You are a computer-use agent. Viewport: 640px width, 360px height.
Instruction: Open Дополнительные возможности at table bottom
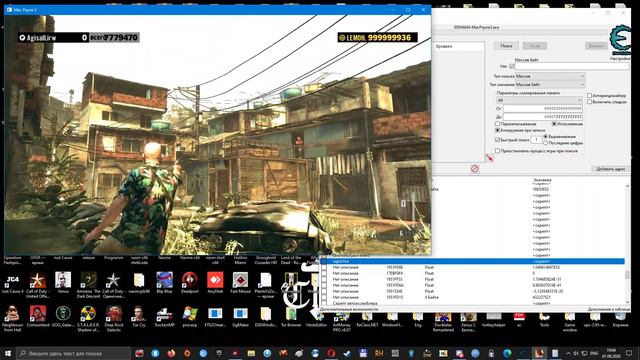click(x=349, y=309)
